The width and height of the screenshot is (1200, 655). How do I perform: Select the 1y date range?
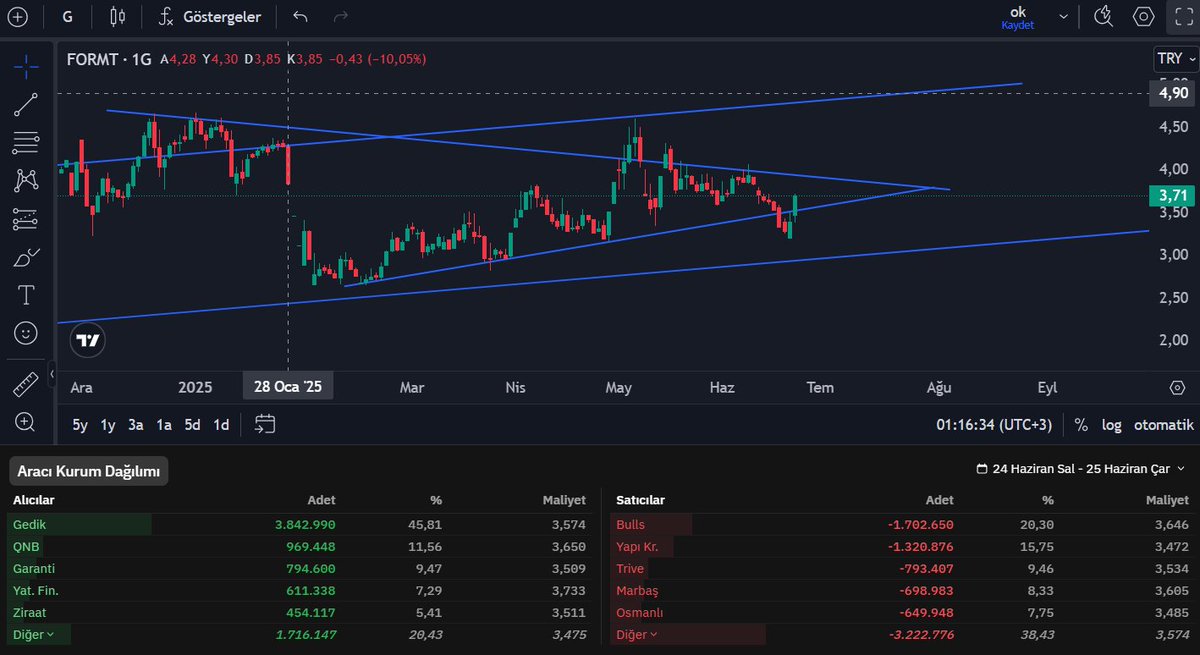(108, 425)
